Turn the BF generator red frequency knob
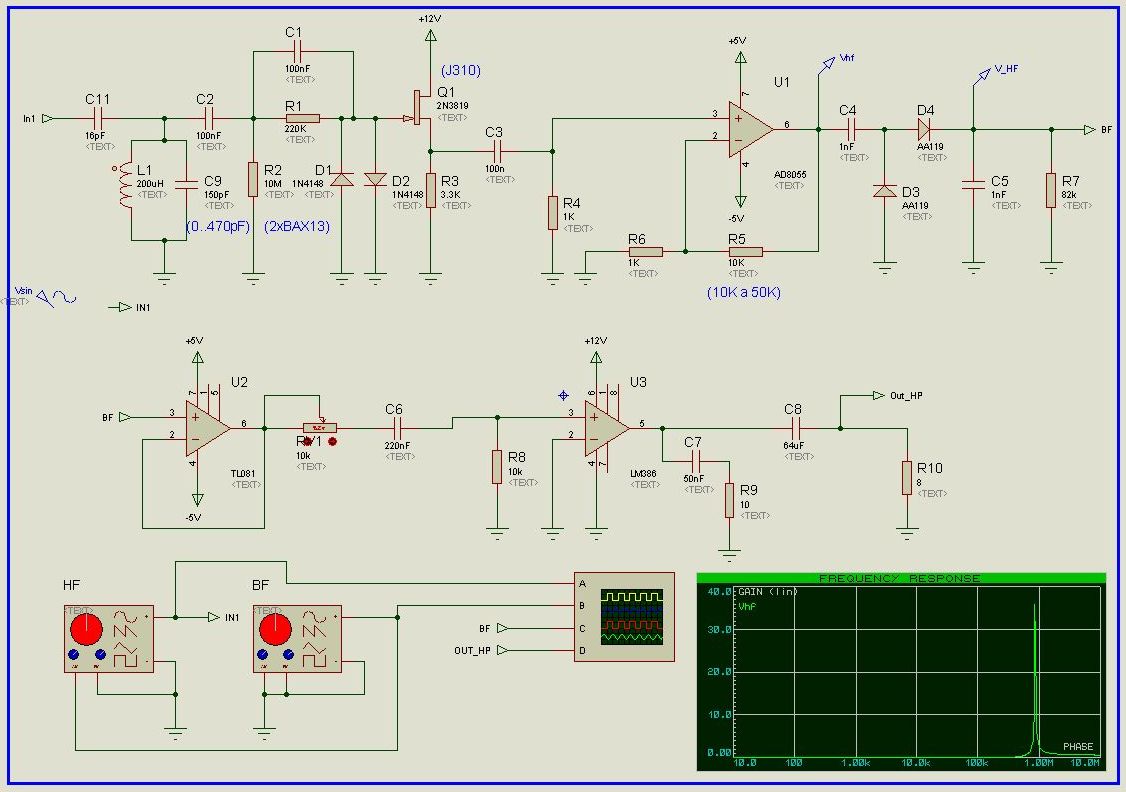 tap(275, 629)
